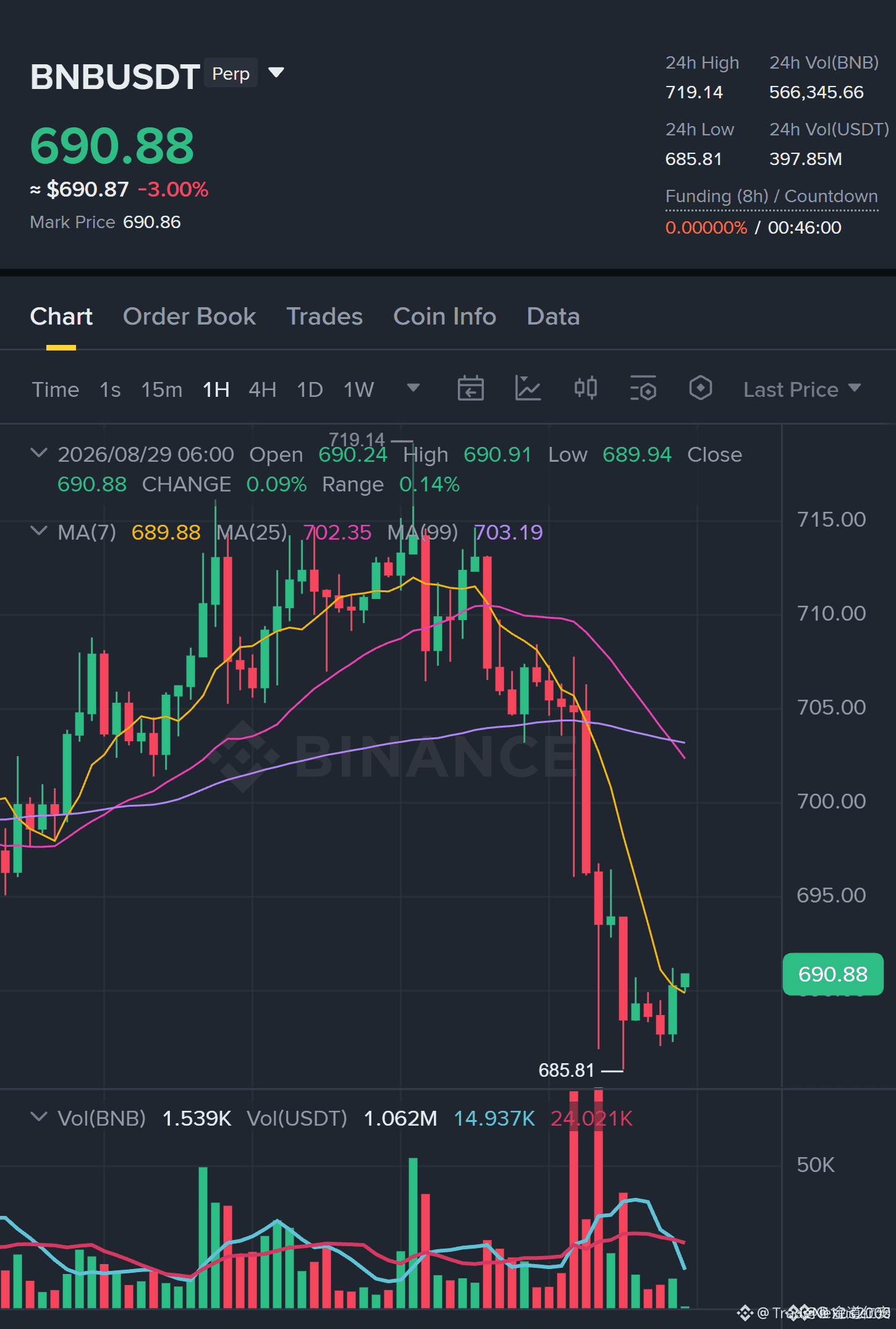Tap Funding (8h) / Countdown label

click(771, 196)
